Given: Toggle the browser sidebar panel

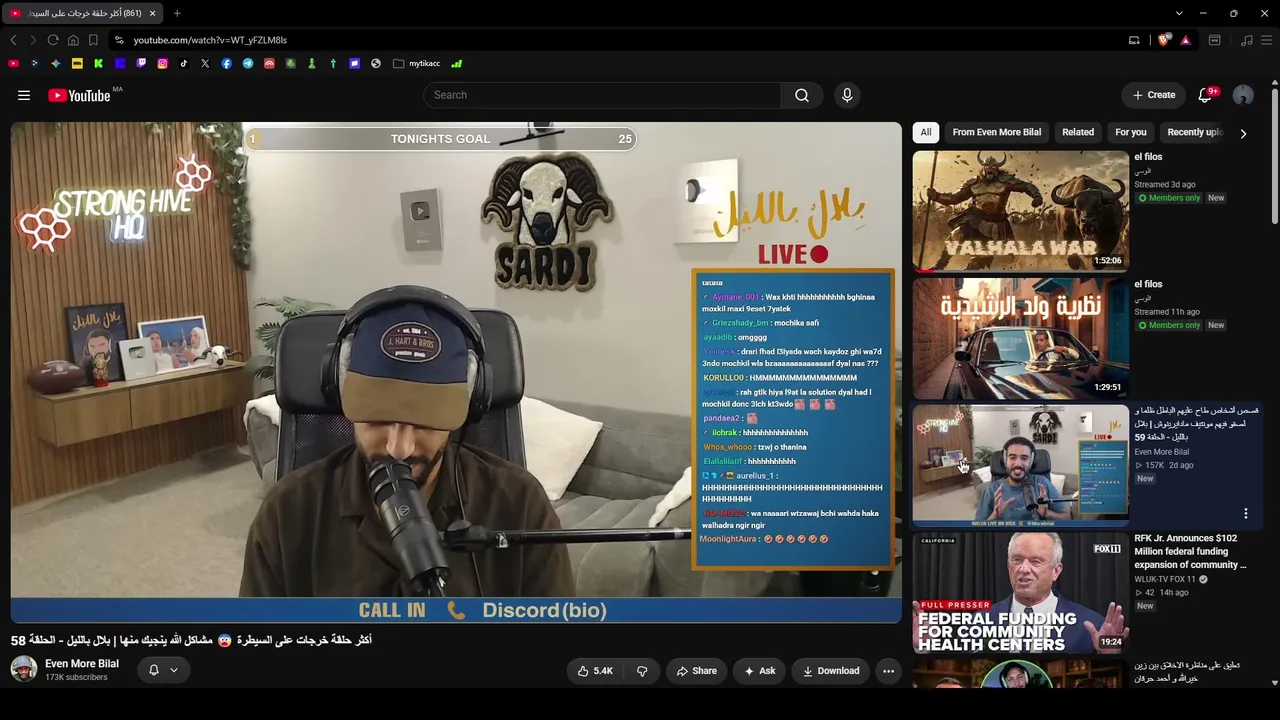Looking at the screenshot, I should click(x=1214, y=40).
